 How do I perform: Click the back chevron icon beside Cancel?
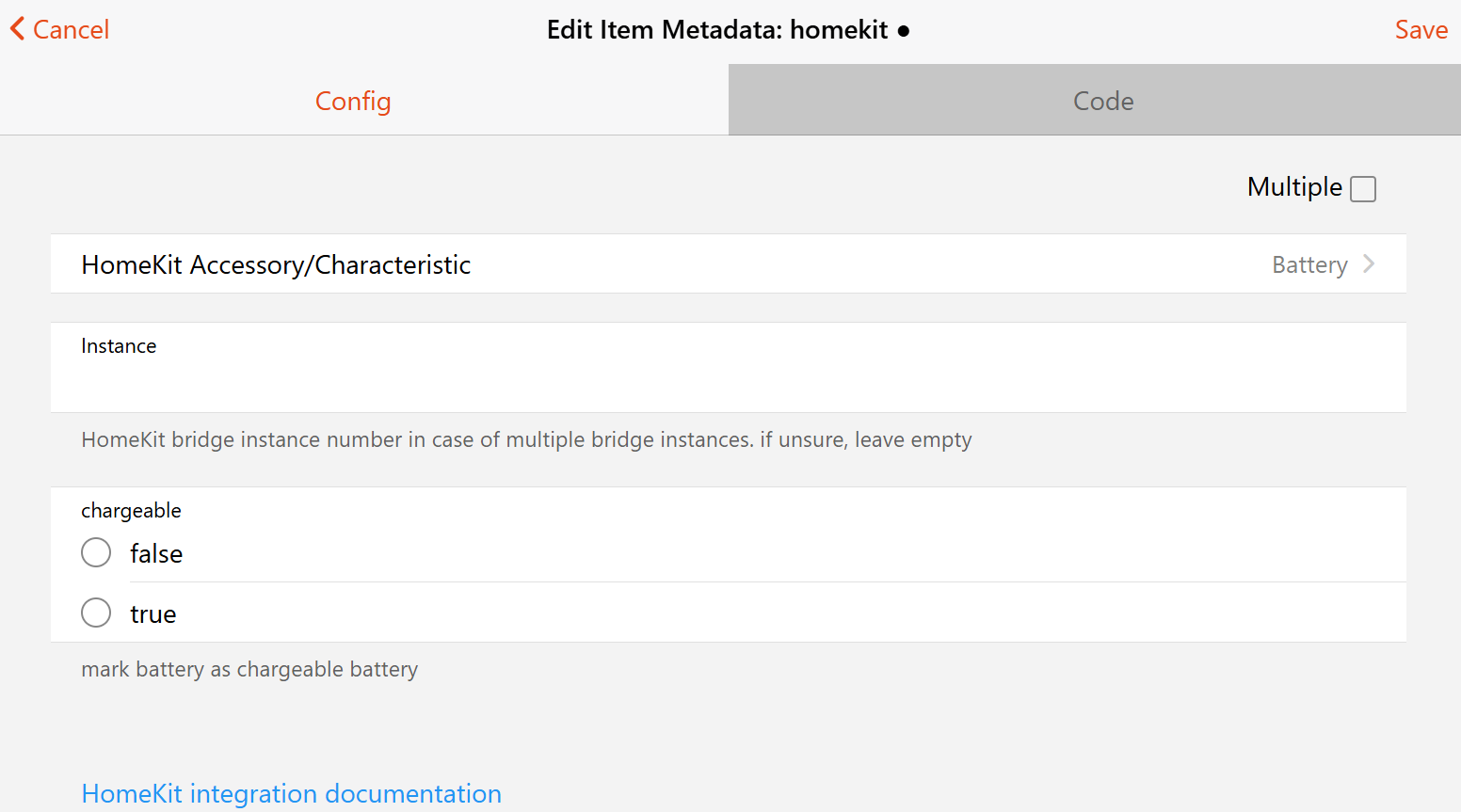point(17,29)
